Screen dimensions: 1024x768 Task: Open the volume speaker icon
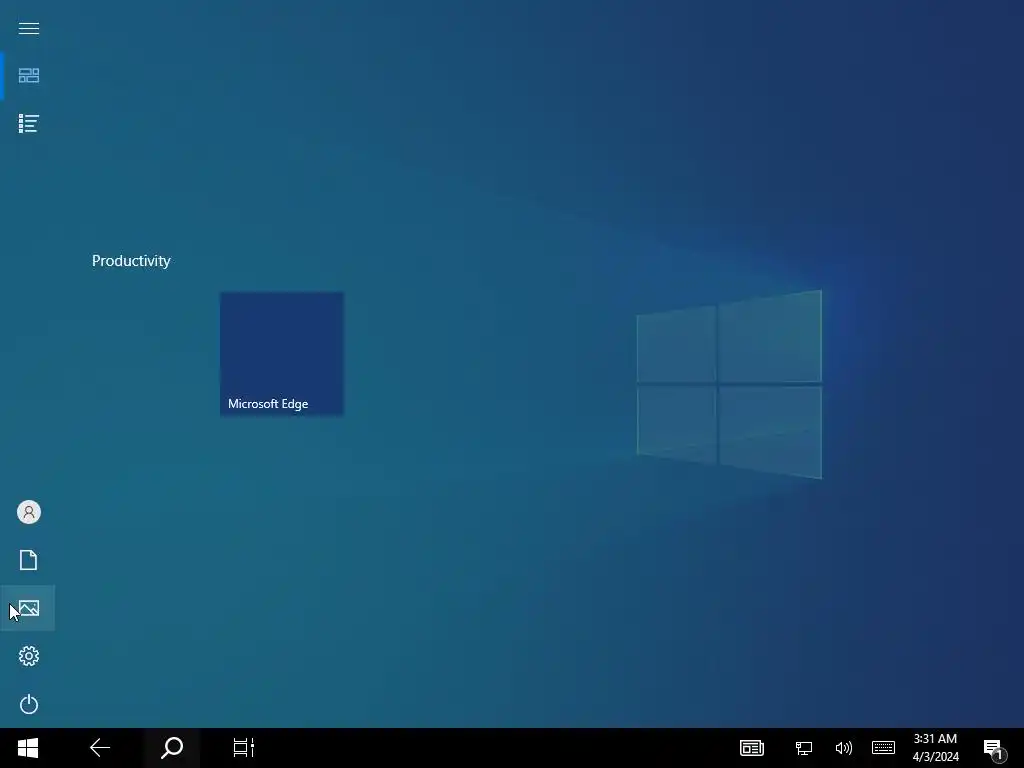(843, 748)
